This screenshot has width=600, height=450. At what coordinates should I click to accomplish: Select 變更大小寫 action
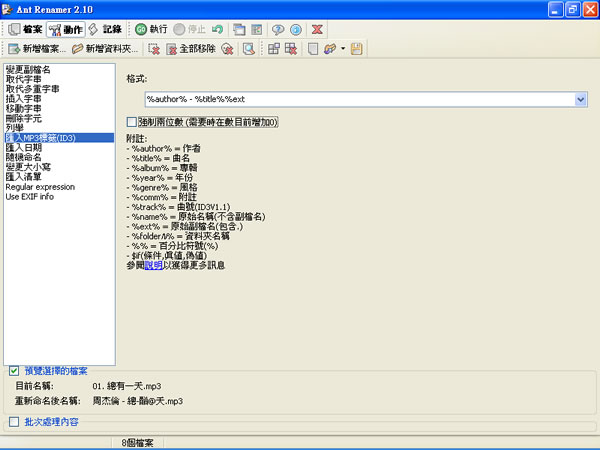click(28, 167)
